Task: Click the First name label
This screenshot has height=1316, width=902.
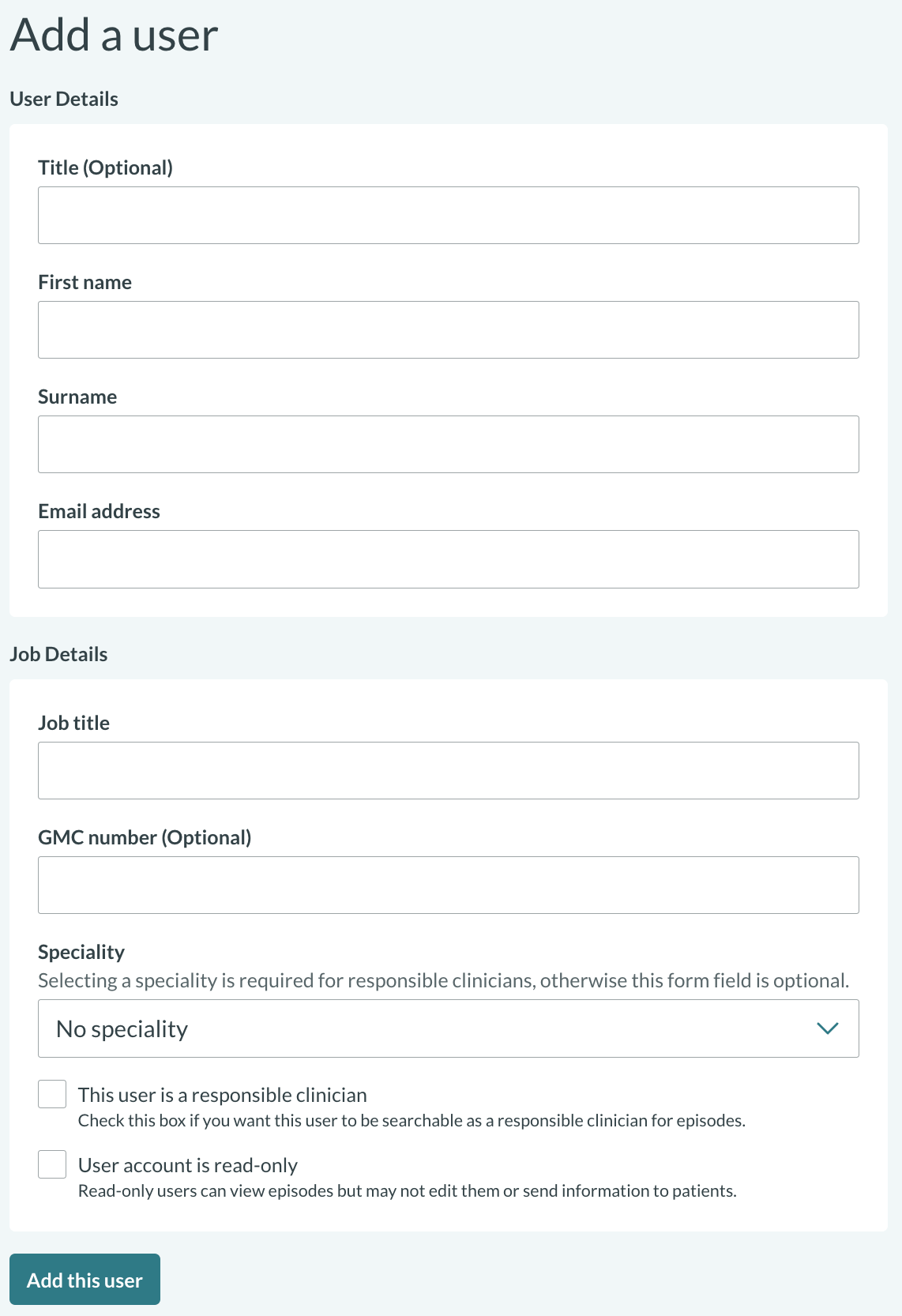Action: tap(85, 282)
